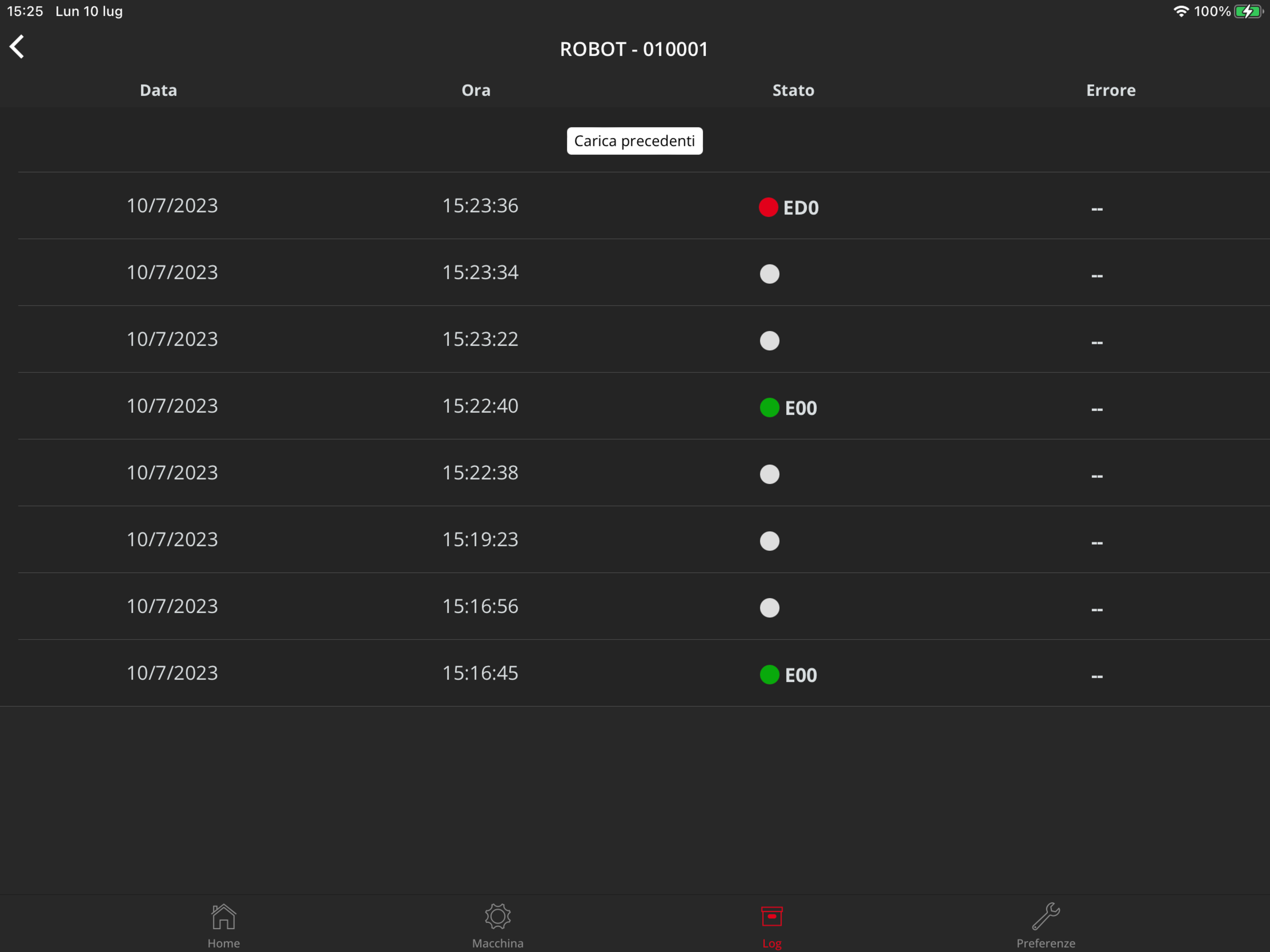Open the Preferenze tab
This screenshot has height=952, width=1270.
[1045, 925]
